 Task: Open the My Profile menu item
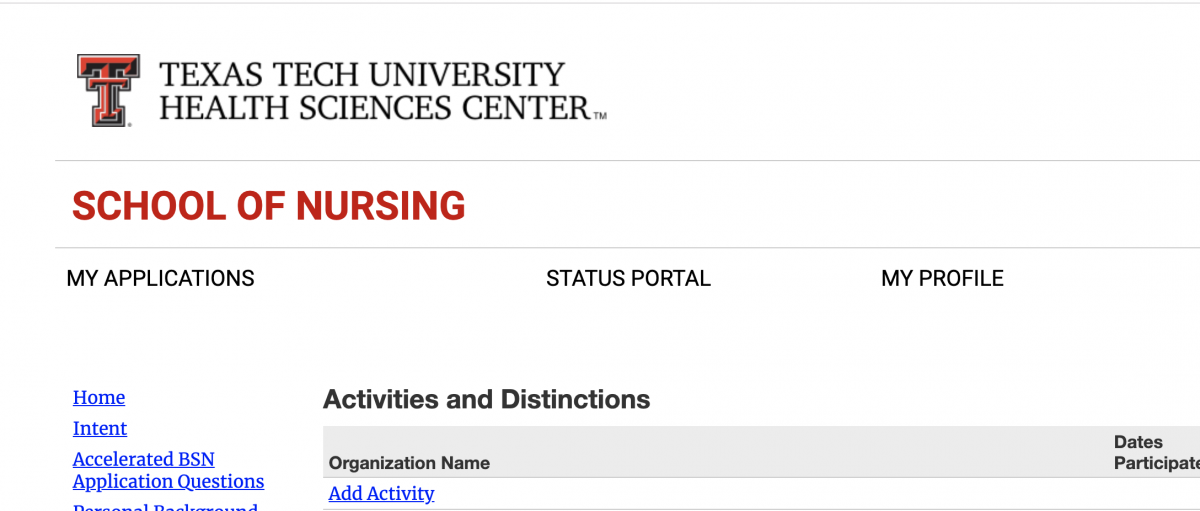pos(942,279)
